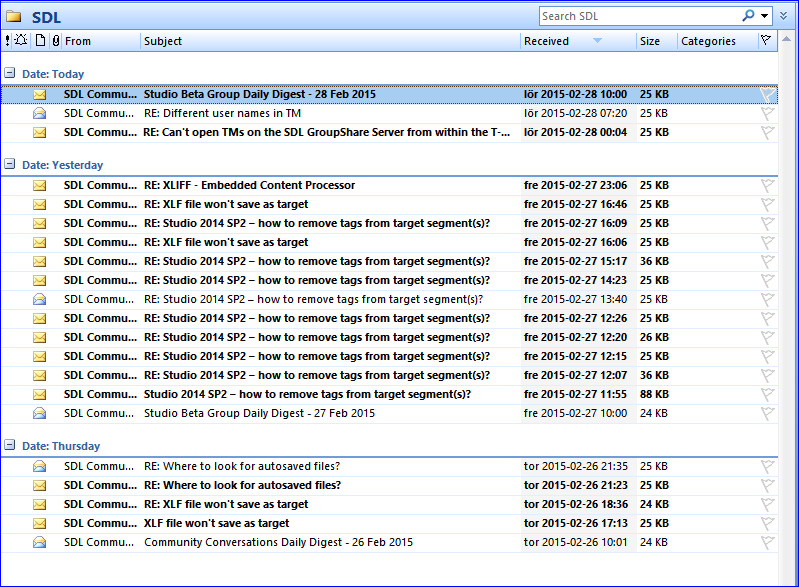The height and width of the screenshot is (587, 799).
Task: Click the Attachment paperclip column header
Action: coord(55,41)
